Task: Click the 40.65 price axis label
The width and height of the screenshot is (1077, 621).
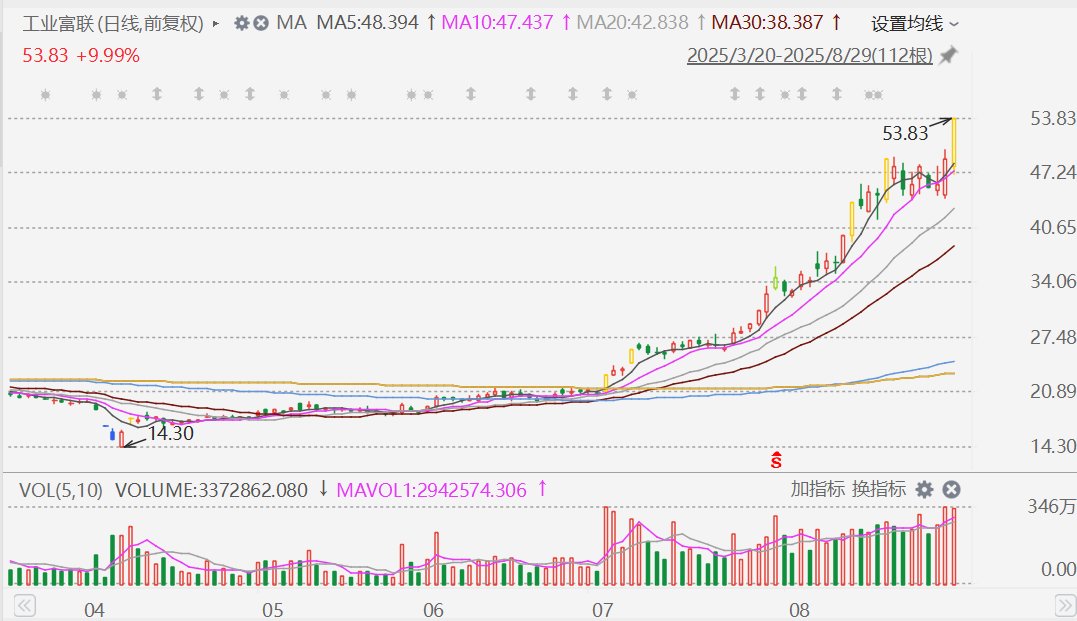Action: [1052, 227]
